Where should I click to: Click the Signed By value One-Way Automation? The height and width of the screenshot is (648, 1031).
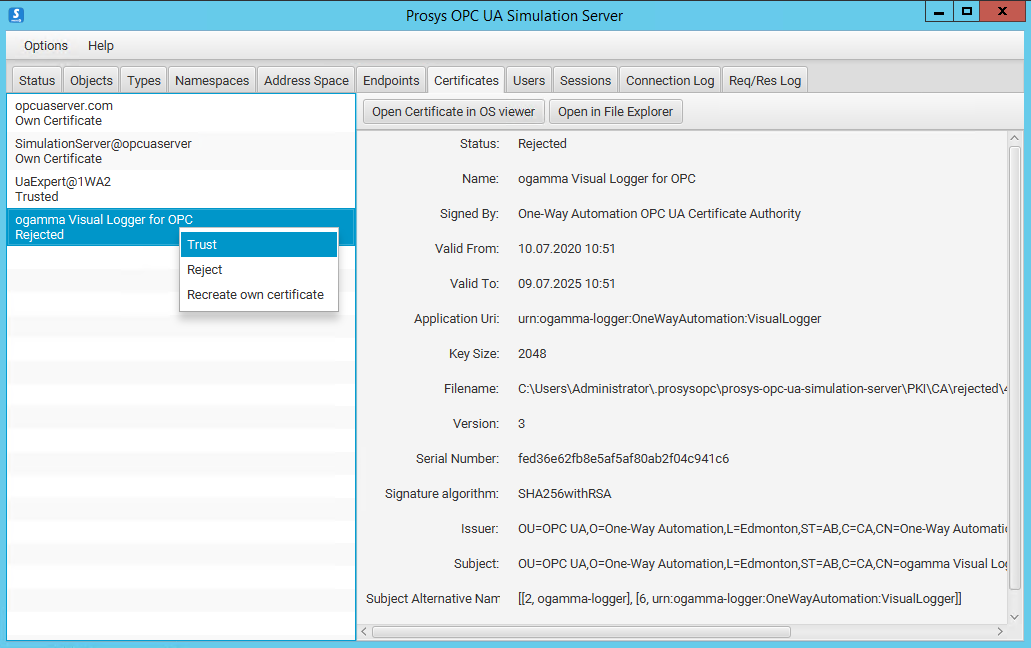tap(659, 214)
